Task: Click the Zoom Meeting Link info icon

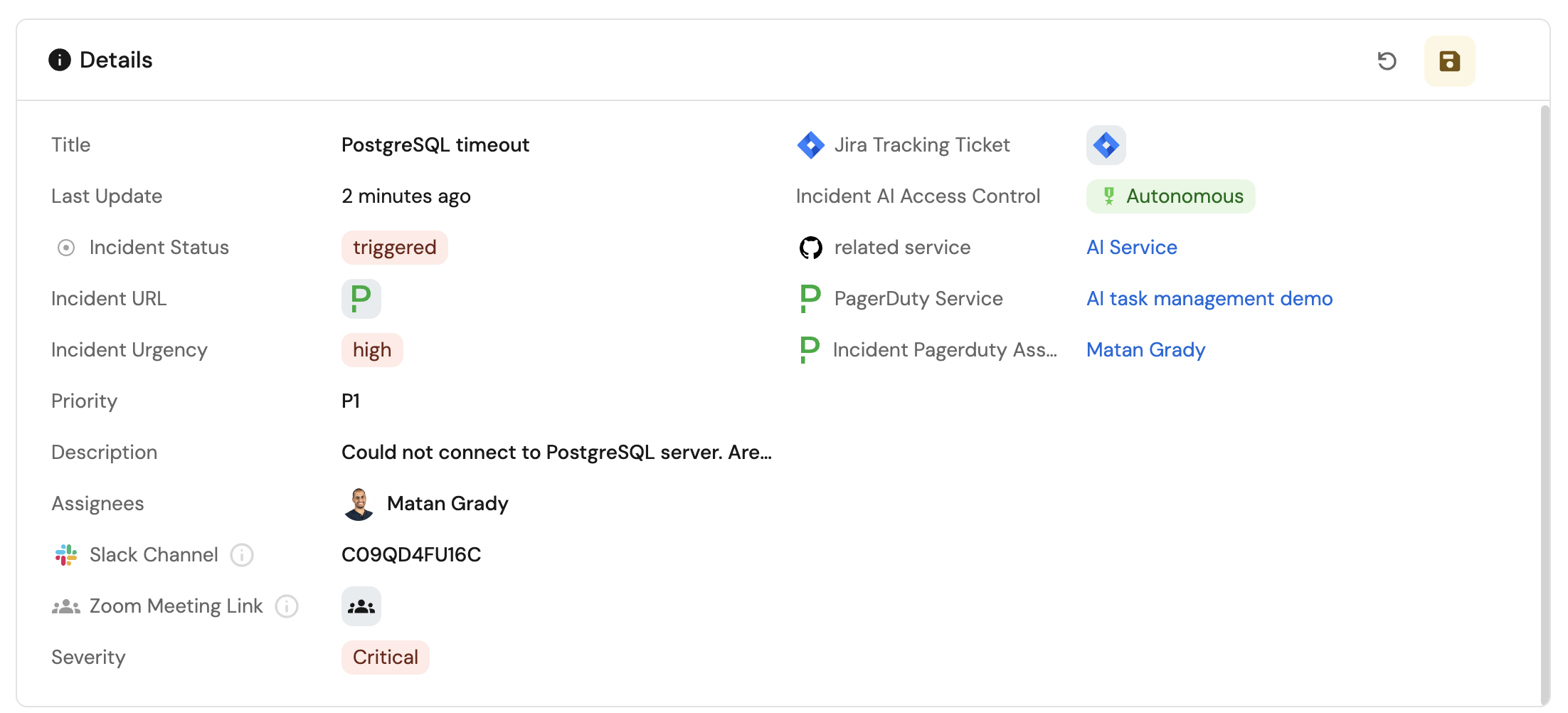Action: click(x=287, y=606)
